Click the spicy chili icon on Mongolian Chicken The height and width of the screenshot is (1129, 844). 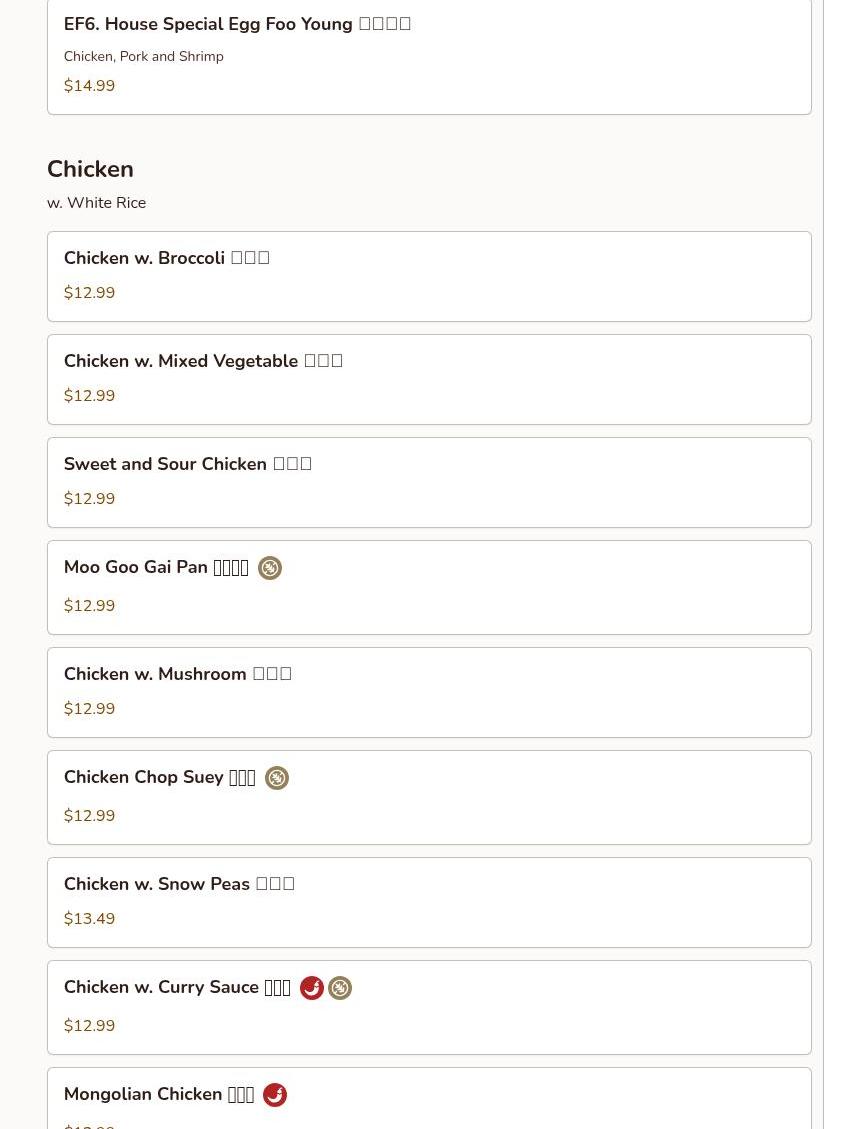(275, 1095)
